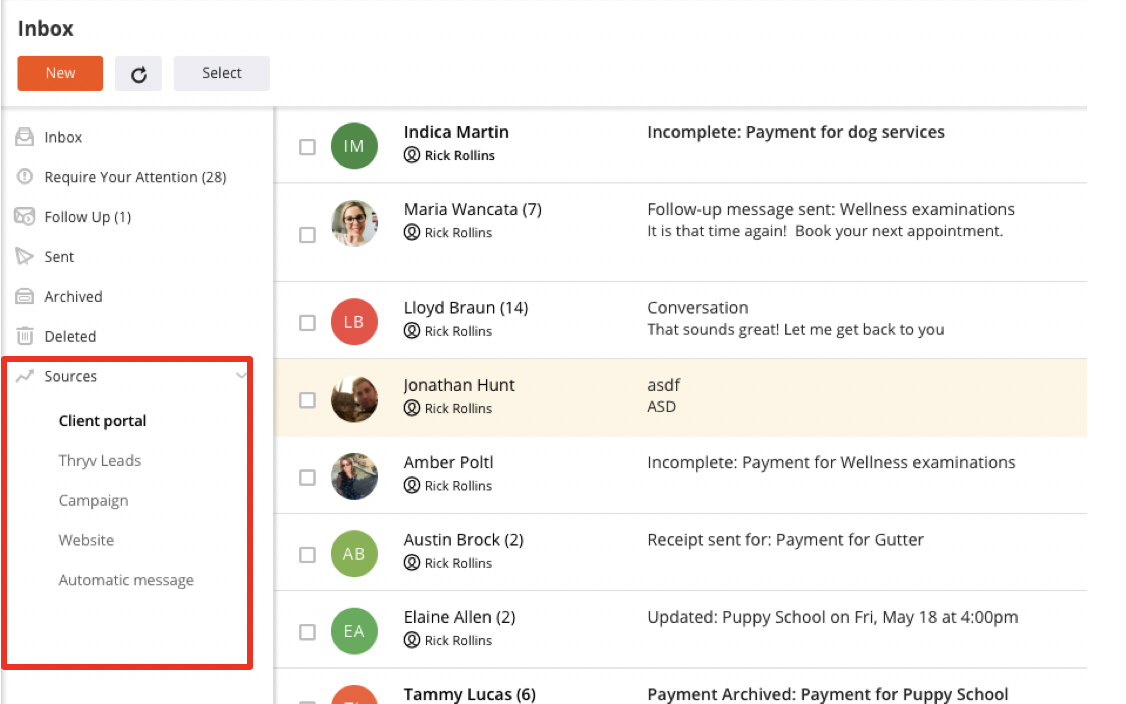Open Austin Brock (2) conversation by name
This screenshot has width=1126, height=704.
463,540
